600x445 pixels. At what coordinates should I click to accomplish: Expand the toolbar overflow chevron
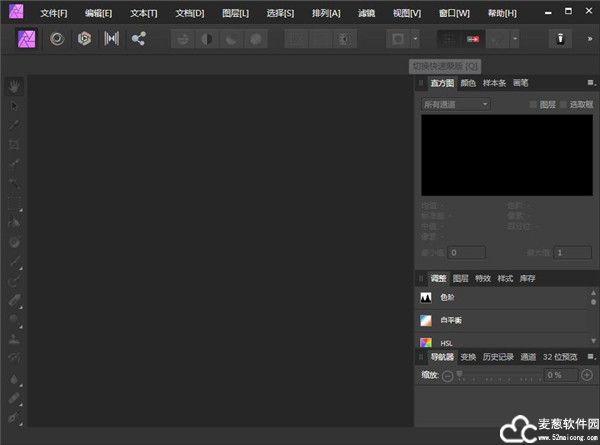tap(589, 38)
